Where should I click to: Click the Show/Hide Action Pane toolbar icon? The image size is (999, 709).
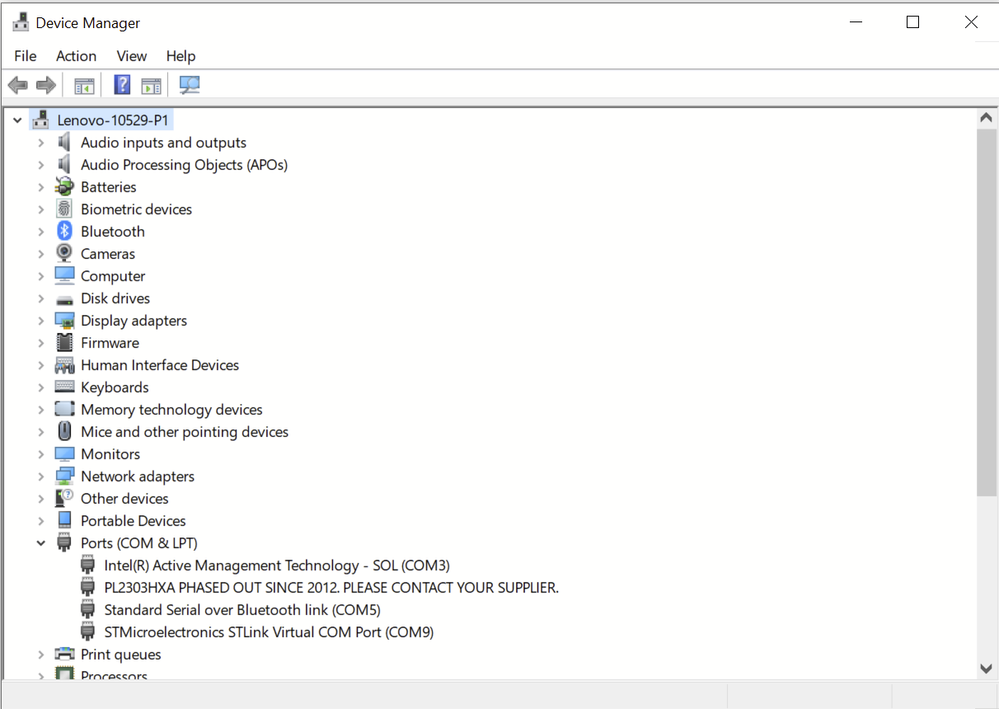click(x=151, y=85)
